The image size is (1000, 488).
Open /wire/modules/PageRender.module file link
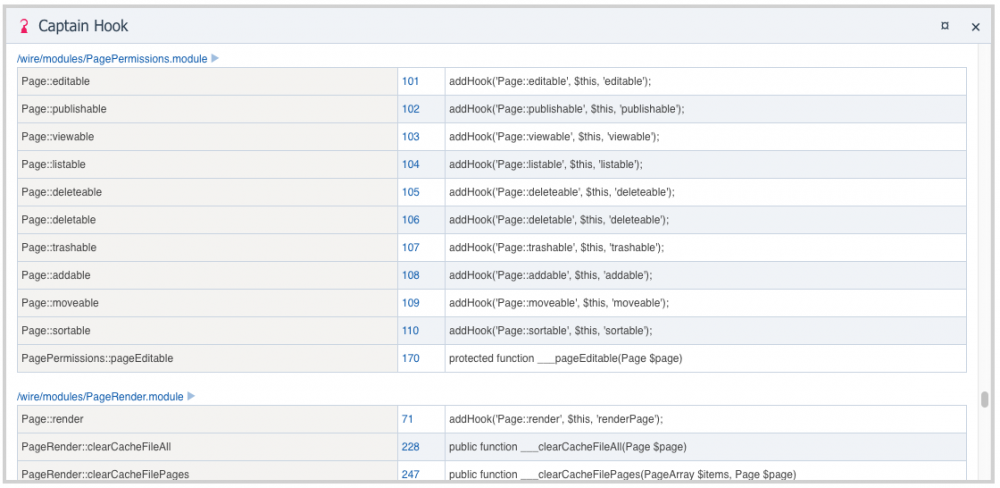tap(100, 397)
